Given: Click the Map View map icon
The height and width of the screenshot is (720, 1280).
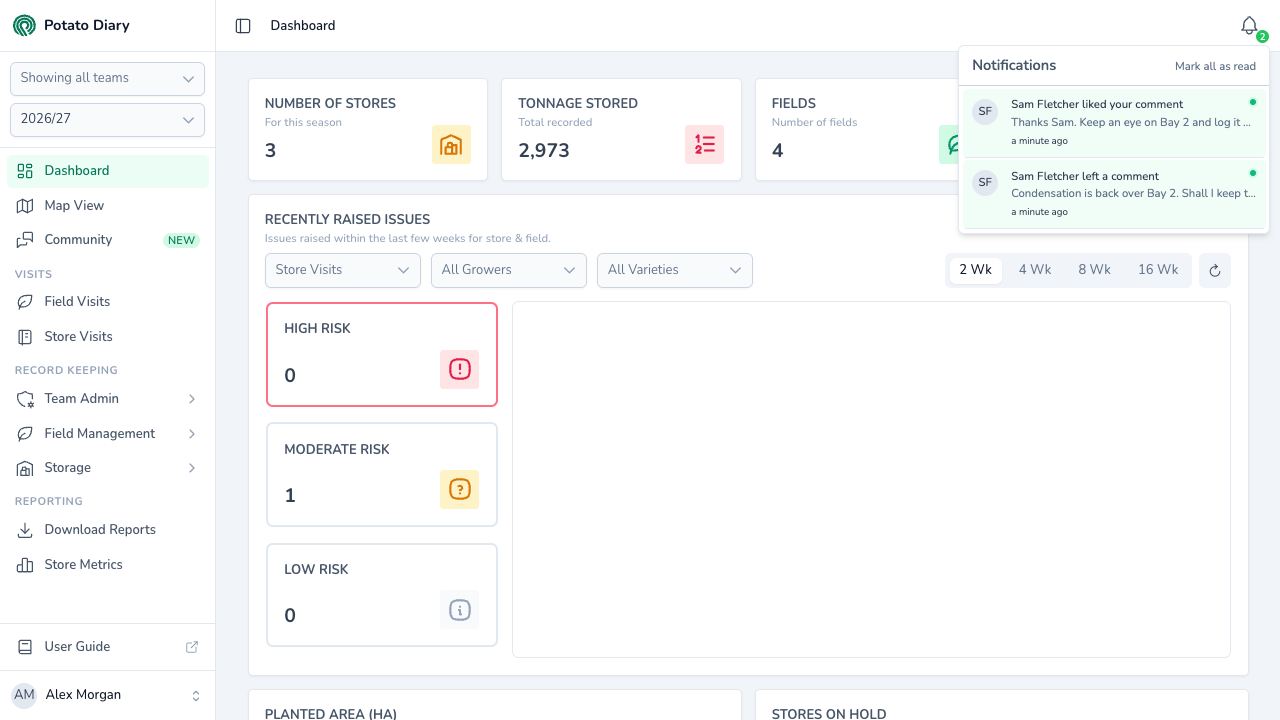Looking at the screenshot, I should coord(25,205).
